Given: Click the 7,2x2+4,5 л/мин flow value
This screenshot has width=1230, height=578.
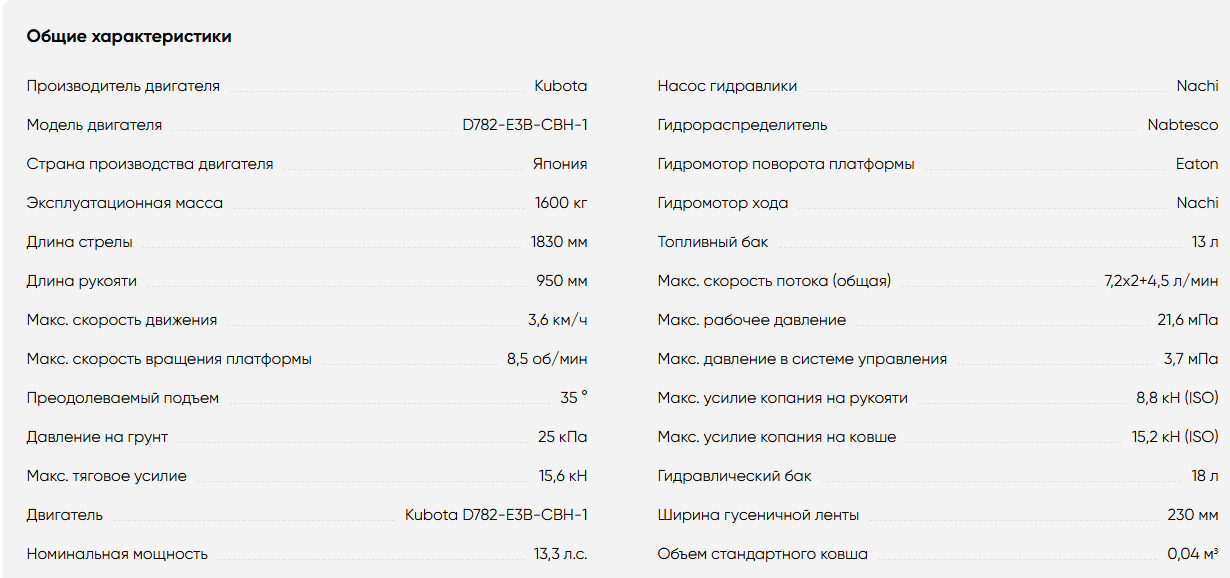Looking at the screenshot, I should (1162, 281).
